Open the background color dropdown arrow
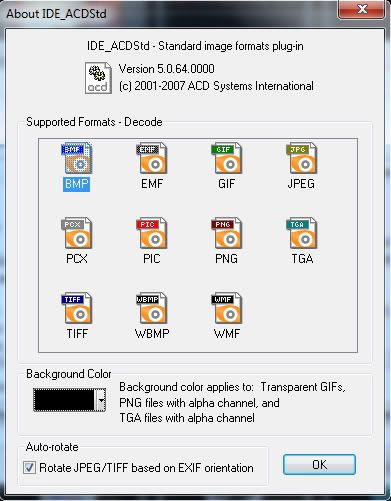391x501 pixels. pos(101,400)
